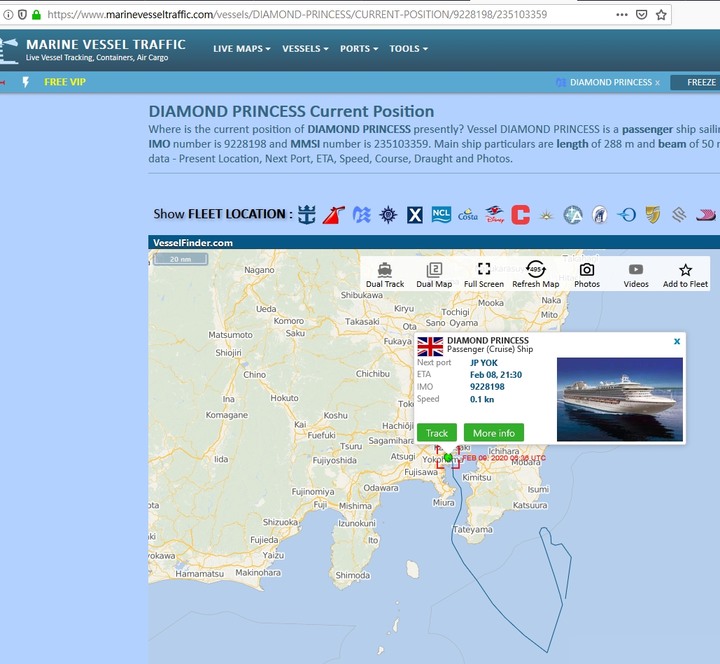Click the green Track button
This screenshot has height=664, width=720.
coord(437,433)
